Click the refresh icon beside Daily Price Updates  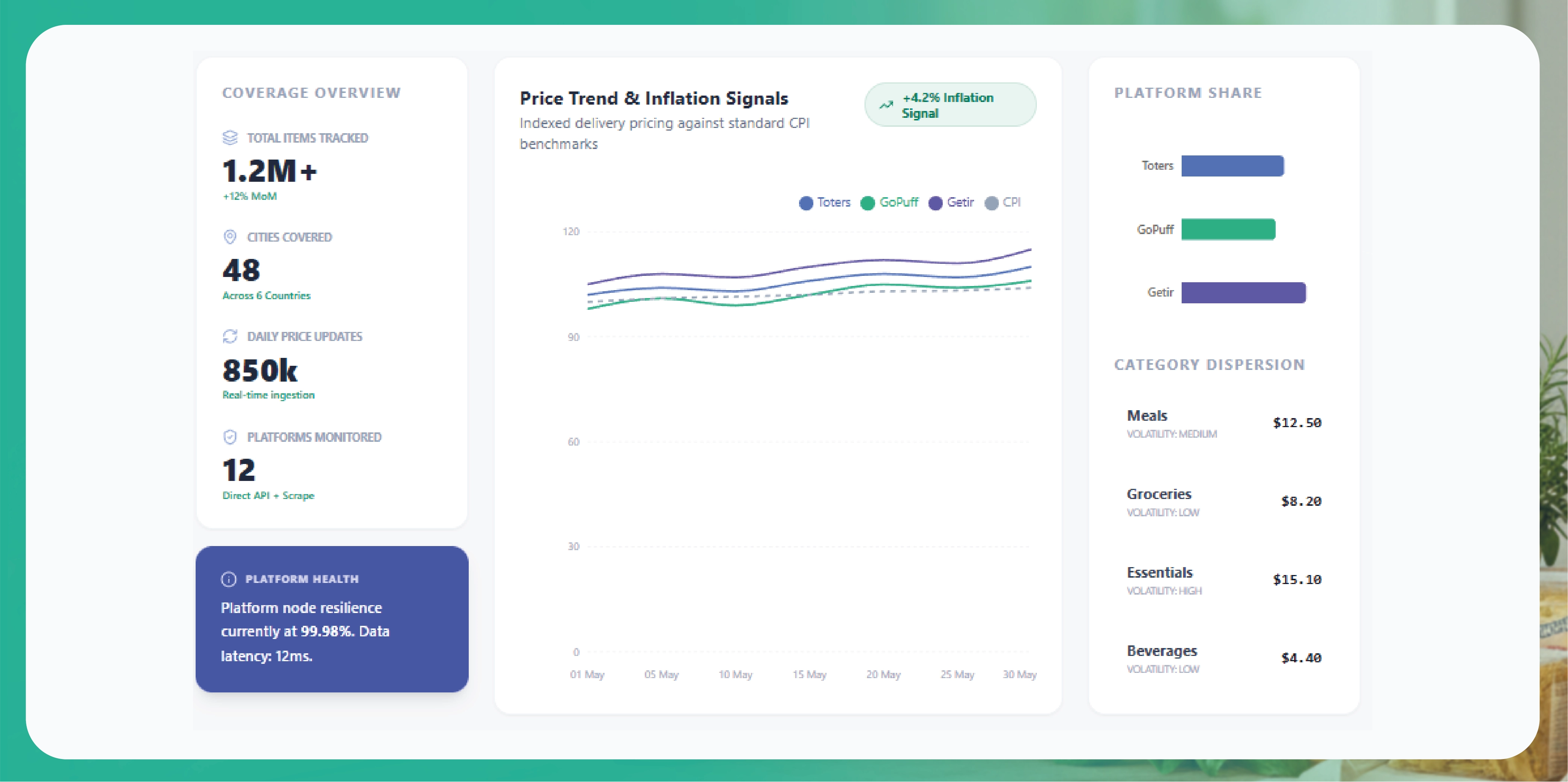[x=229, y=336]
